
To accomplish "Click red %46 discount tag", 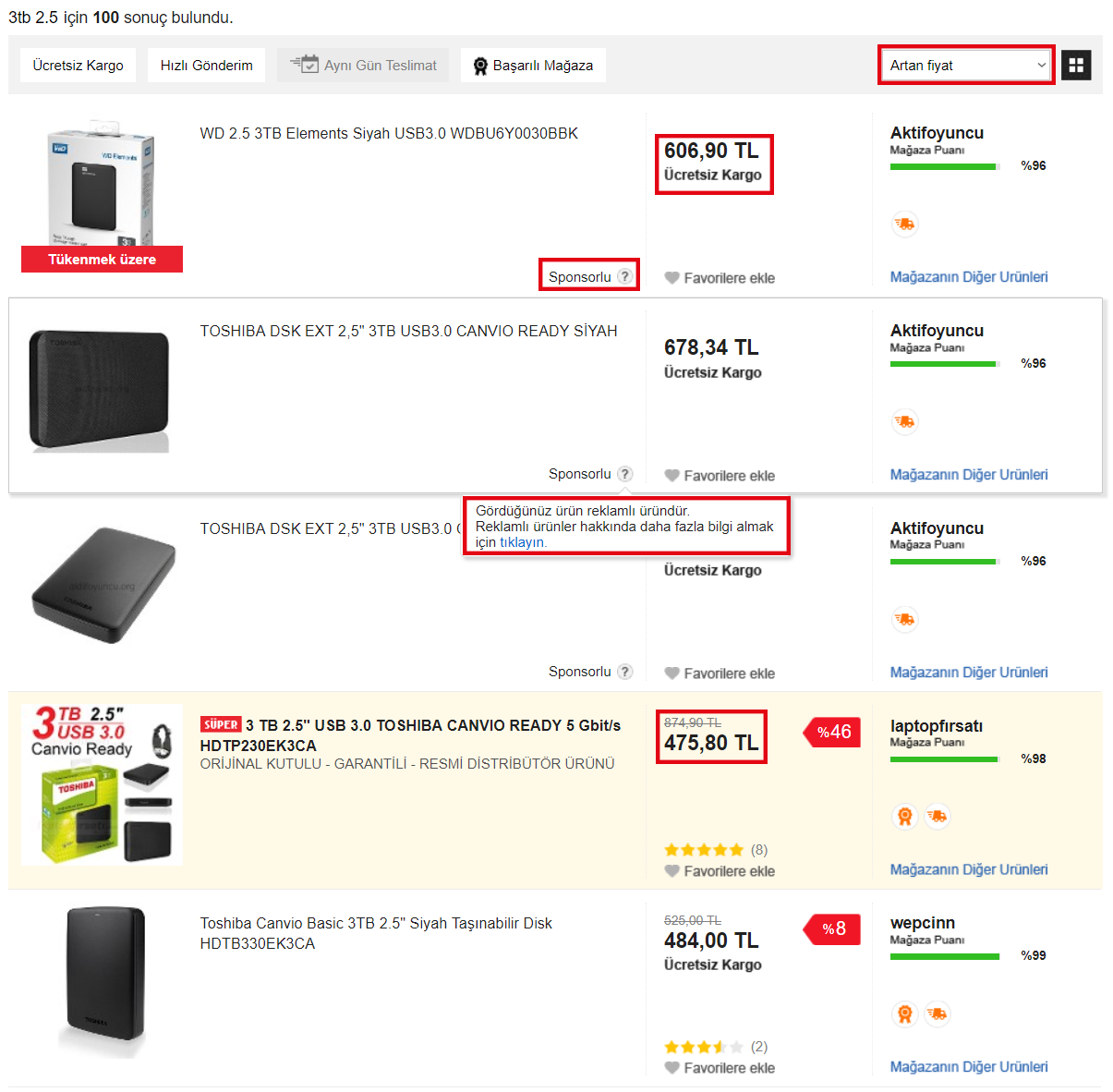I will point(833,732).
